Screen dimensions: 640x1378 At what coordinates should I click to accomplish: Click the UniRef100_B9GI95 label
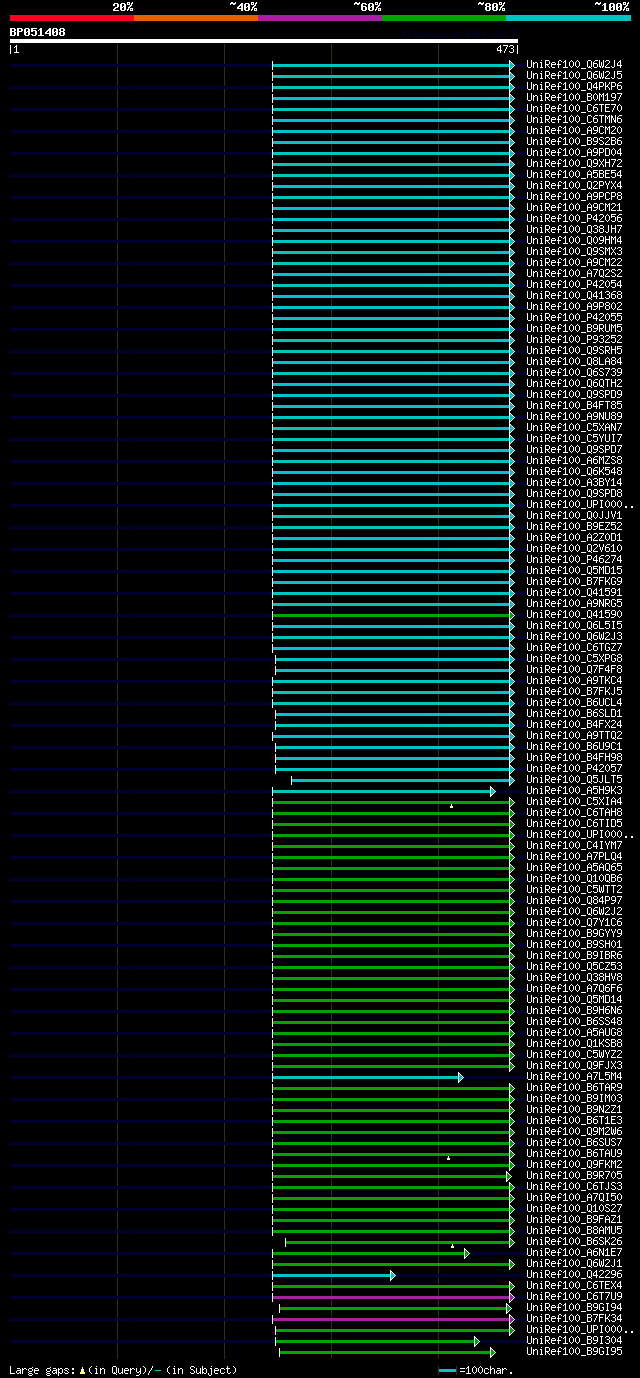point(574,1351)
